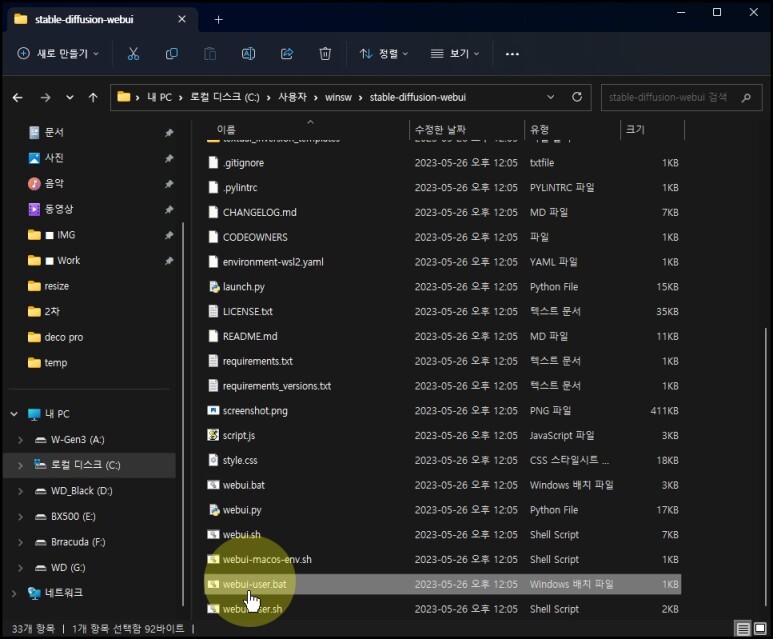Sort by 크기 column header
Viewport: 773px width, 639px height.
coord(635,130)
